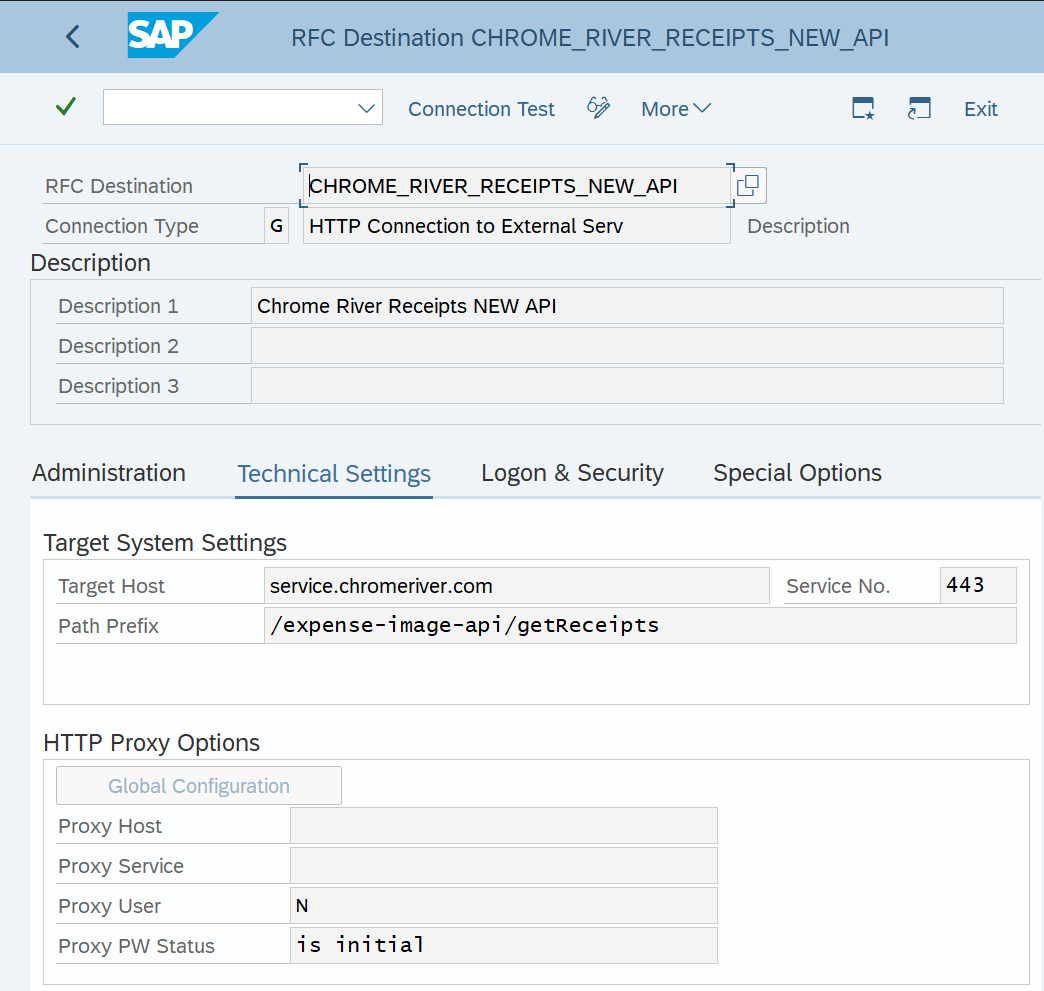Screen dimensions: 1044x991
Task: Click the SAP logo
Action: click(172, 37)
